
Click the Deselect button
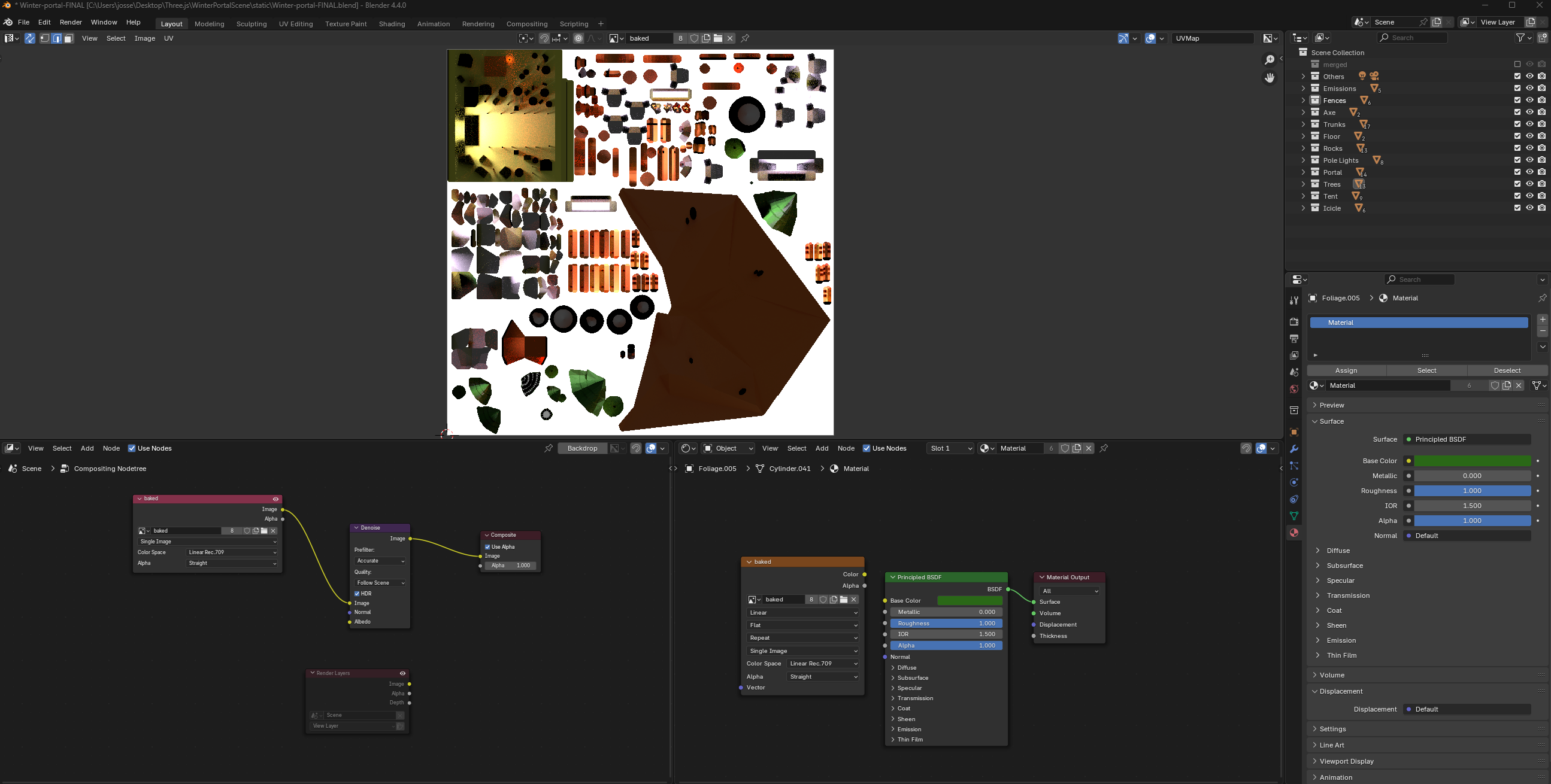pyautogui.click(x=1507, y=370)
